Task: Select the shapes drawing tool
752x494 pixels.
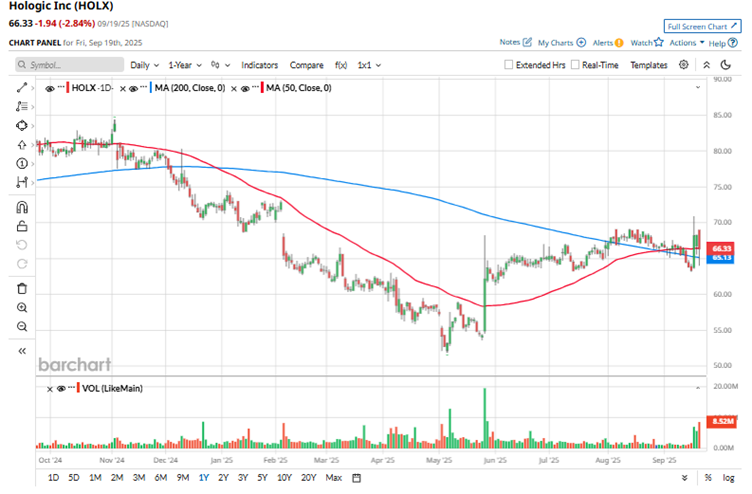Action: click(22, 125)
